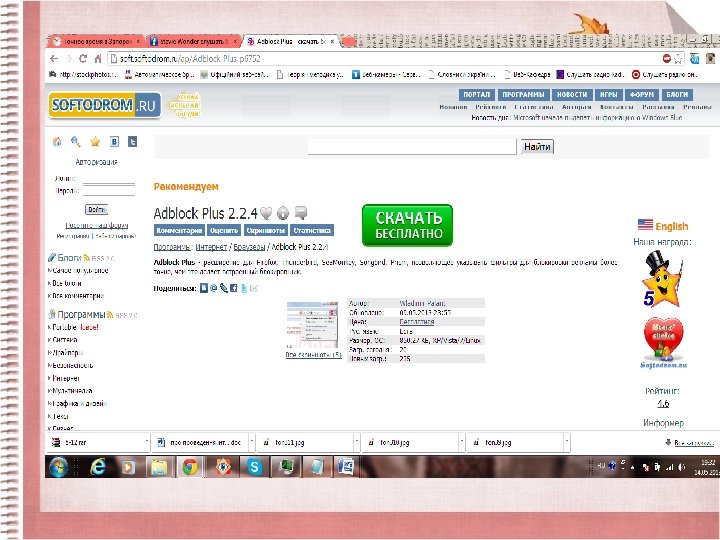Open dropdown arrow of fon11.jpg download

(x=357, y=442)
